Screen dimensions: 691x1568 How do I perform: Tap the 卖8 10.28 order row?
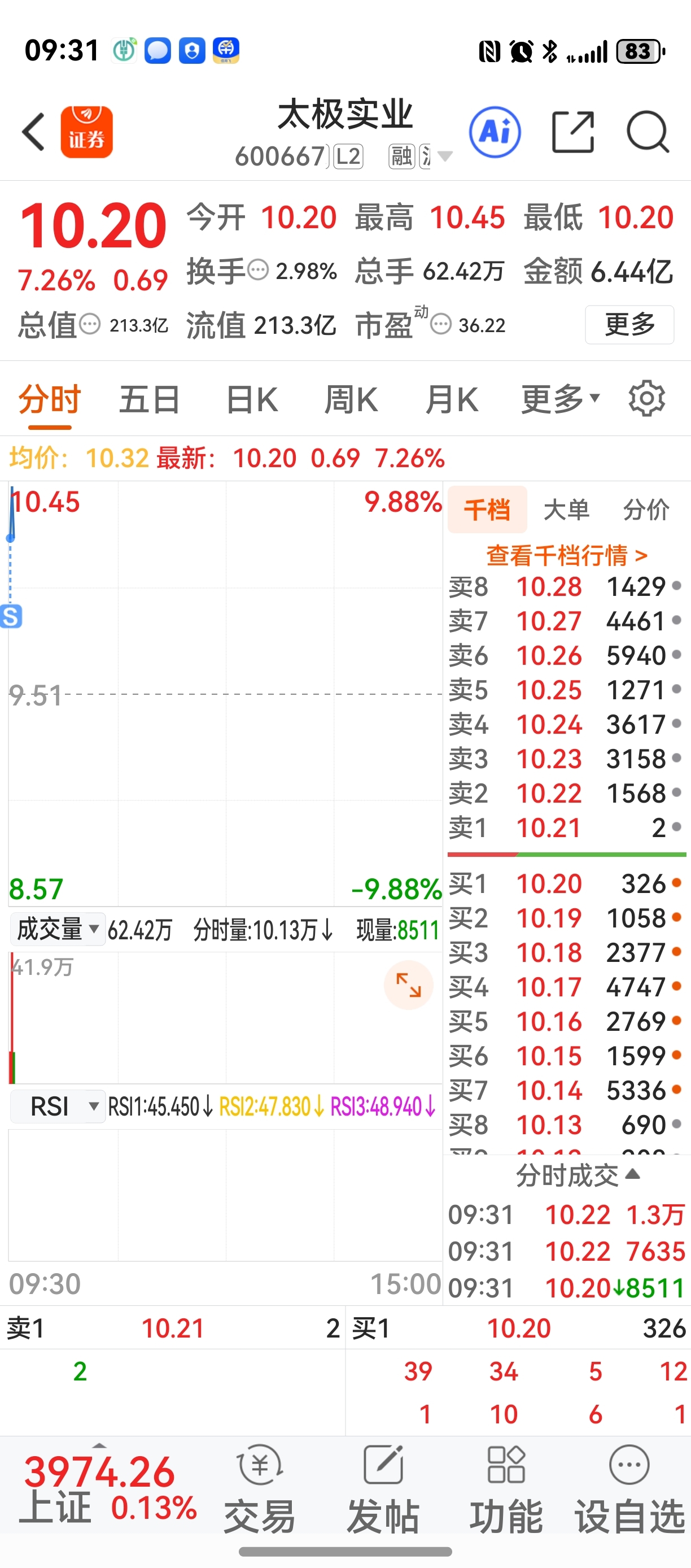click(x=566, y=587)
